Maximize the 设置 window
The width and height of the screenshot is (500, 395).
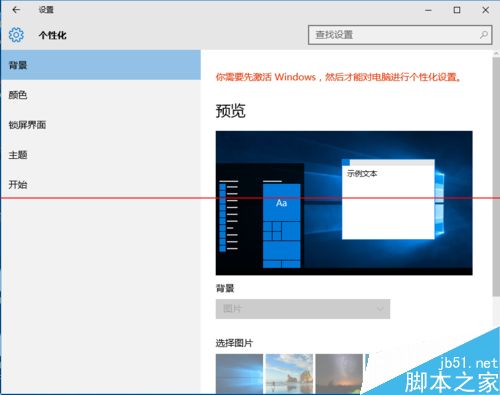point(457,10)
